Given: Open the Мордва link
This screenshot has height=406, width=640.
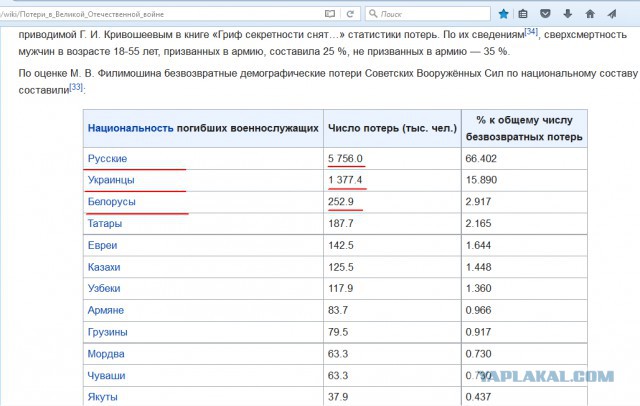Looking at the screenshot, I should tap(106, 354).
